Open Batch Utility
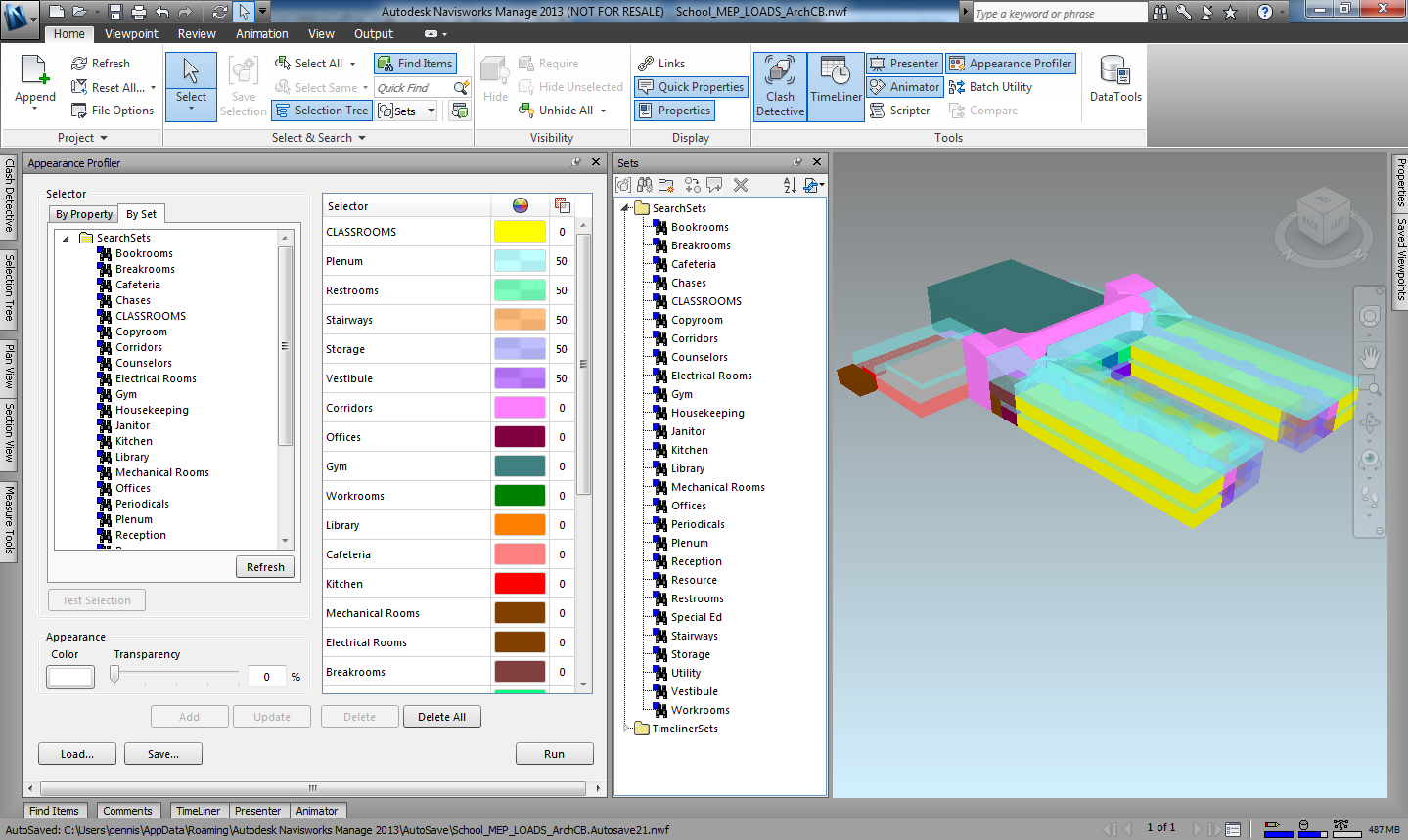Image resolution: width=1408 pixels, height=840 pixels. [x=991, y=86]
